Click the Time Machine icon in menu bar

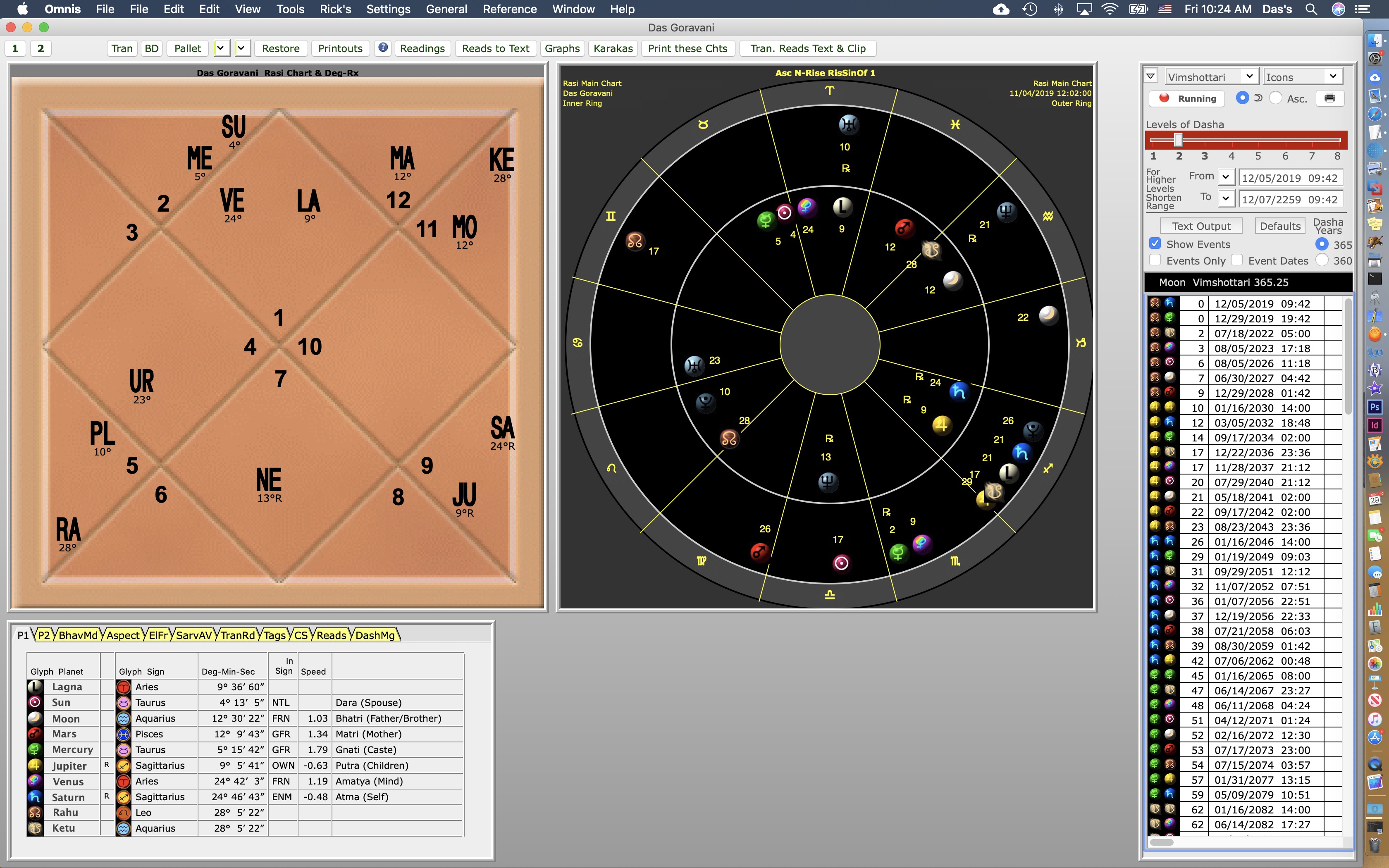[1030, 9]
